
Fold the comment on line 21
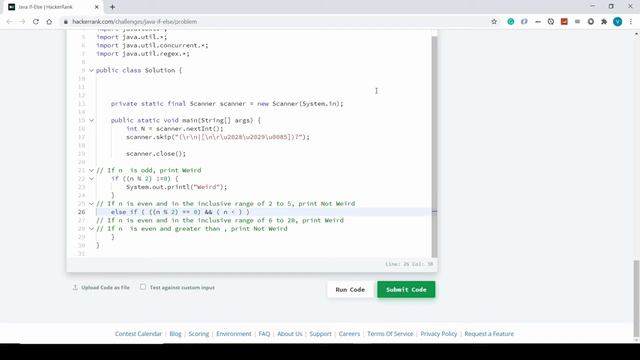coord(91,170)
